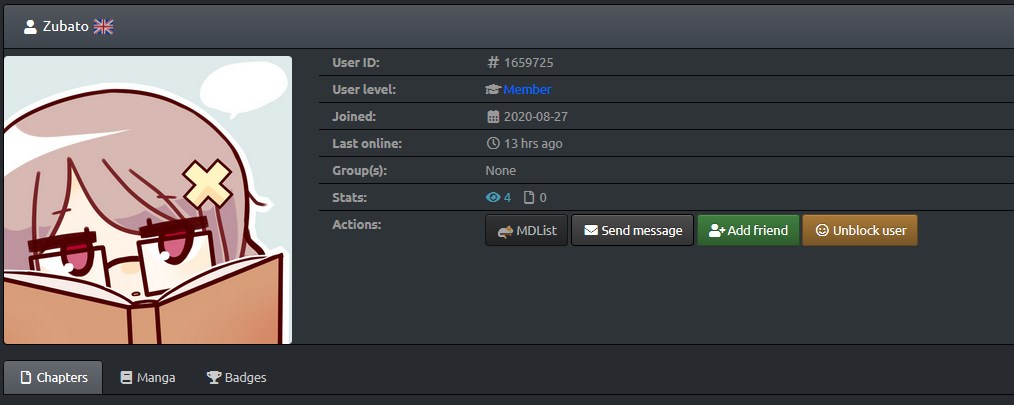Click the hash icon before the user ID
The height and width of the screenshot is (405, 1014).
click(x=492, y=63)
